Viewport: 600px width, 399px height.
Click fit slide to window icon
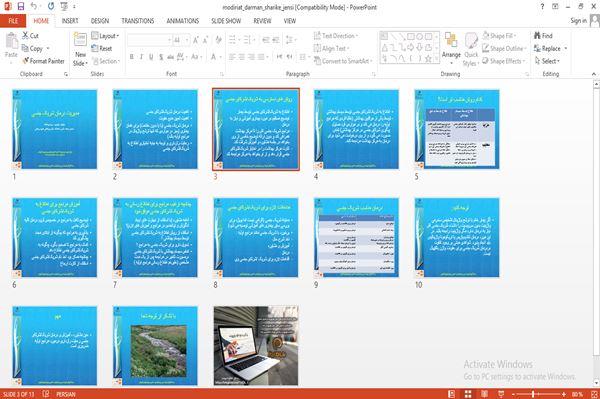pos(594,394)
